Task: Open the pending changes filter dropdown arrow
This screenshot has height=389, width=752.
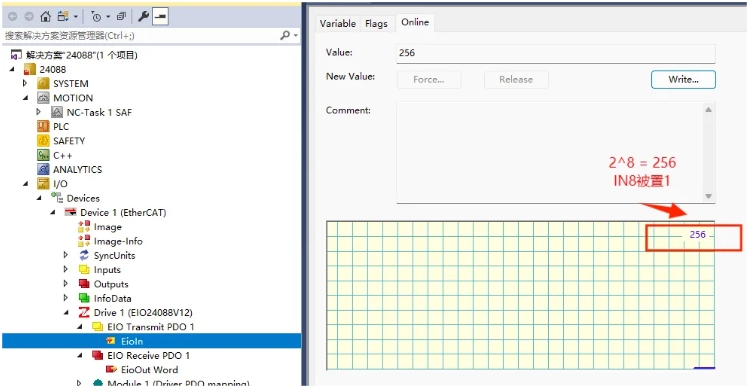Action: point(108,17)
